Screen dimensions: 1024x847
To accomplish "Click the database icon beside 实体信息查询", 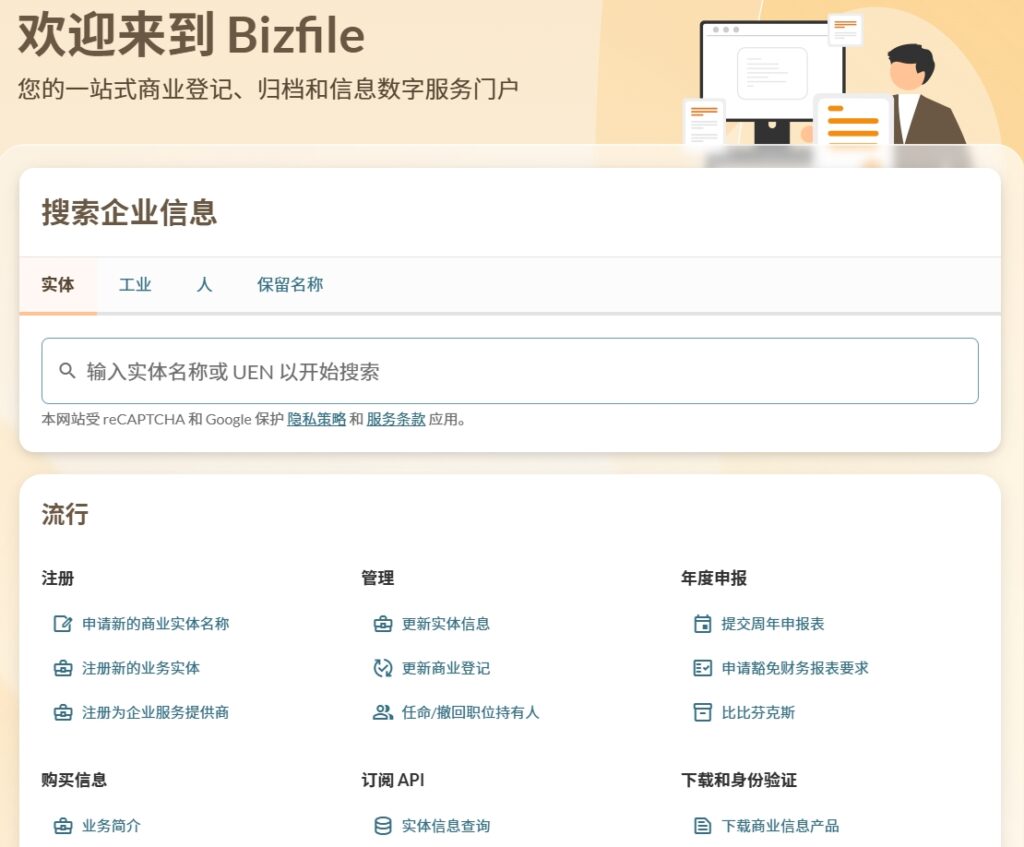I will pos(383,826).
